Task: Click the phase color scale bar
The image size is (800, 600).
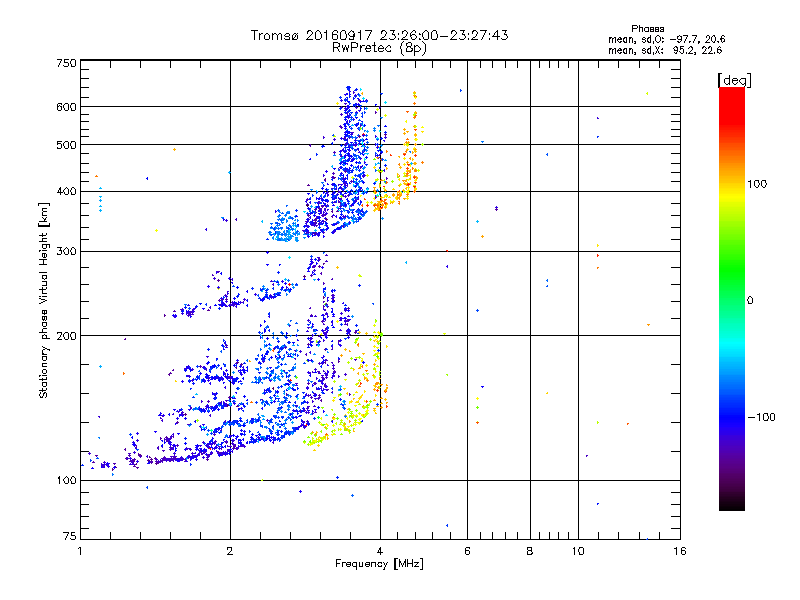Action: [732, 298]
